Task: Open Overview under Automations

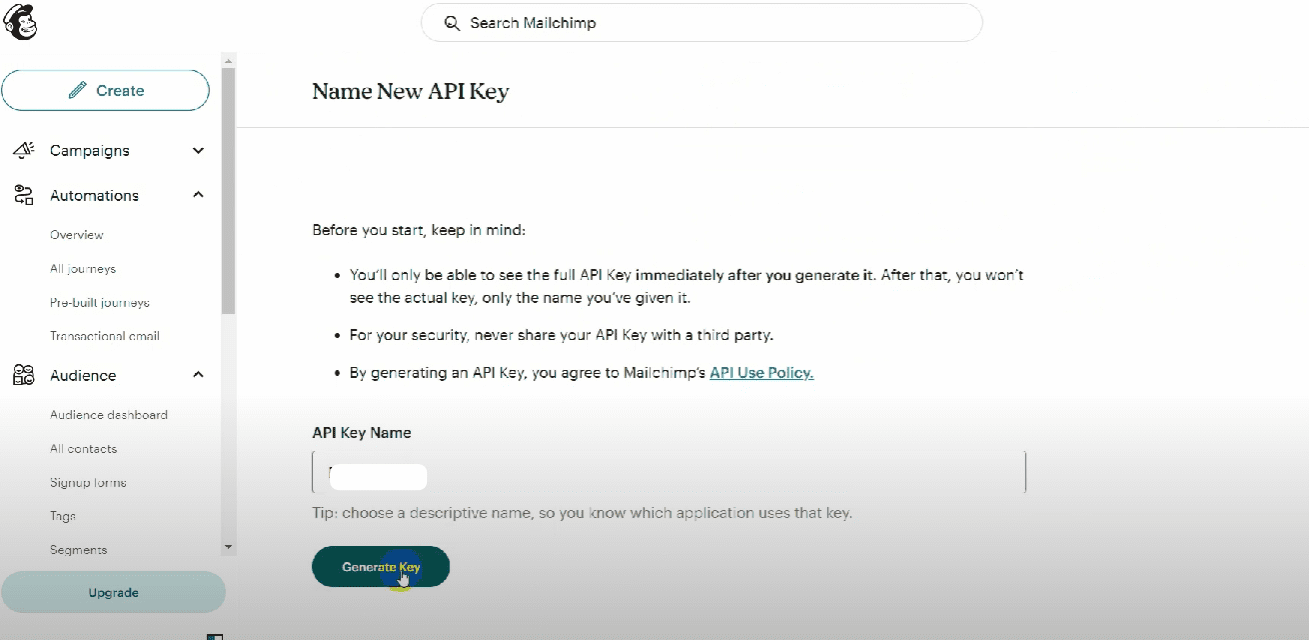Action: point(77,235)
